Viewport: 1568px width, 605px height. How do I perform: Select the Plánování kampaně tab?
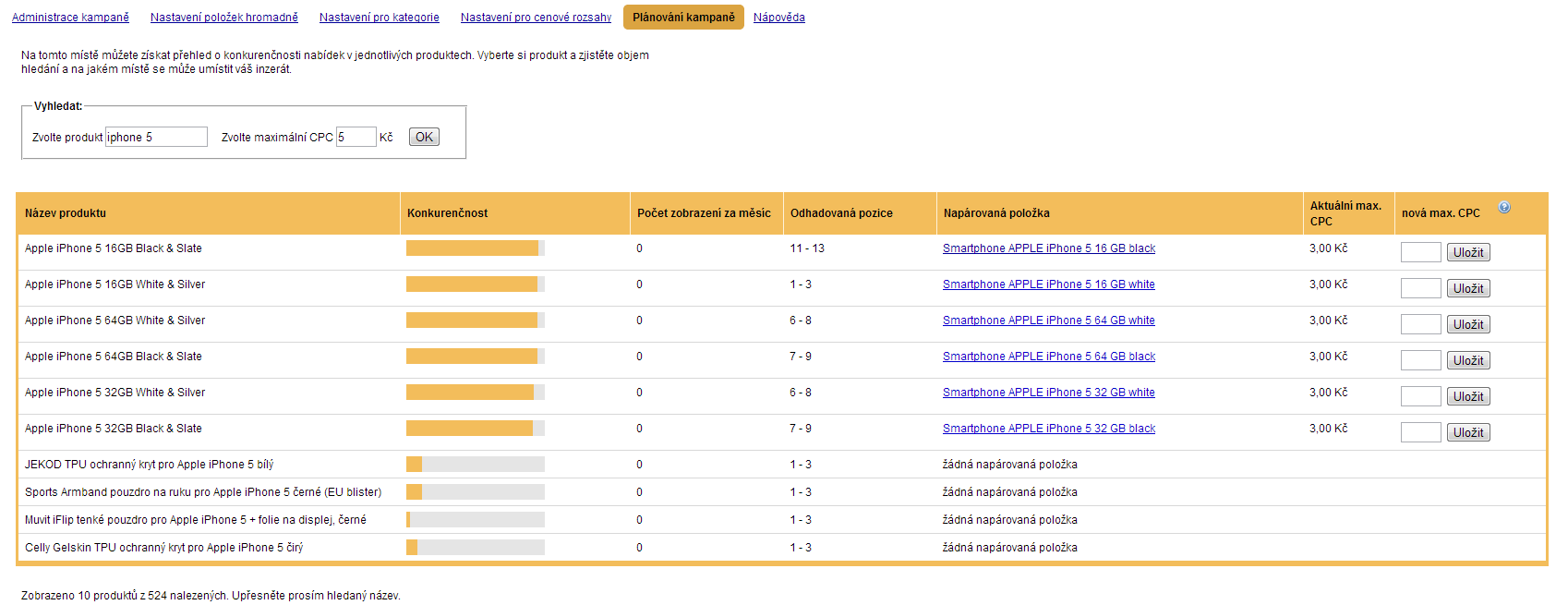(683, 18)
